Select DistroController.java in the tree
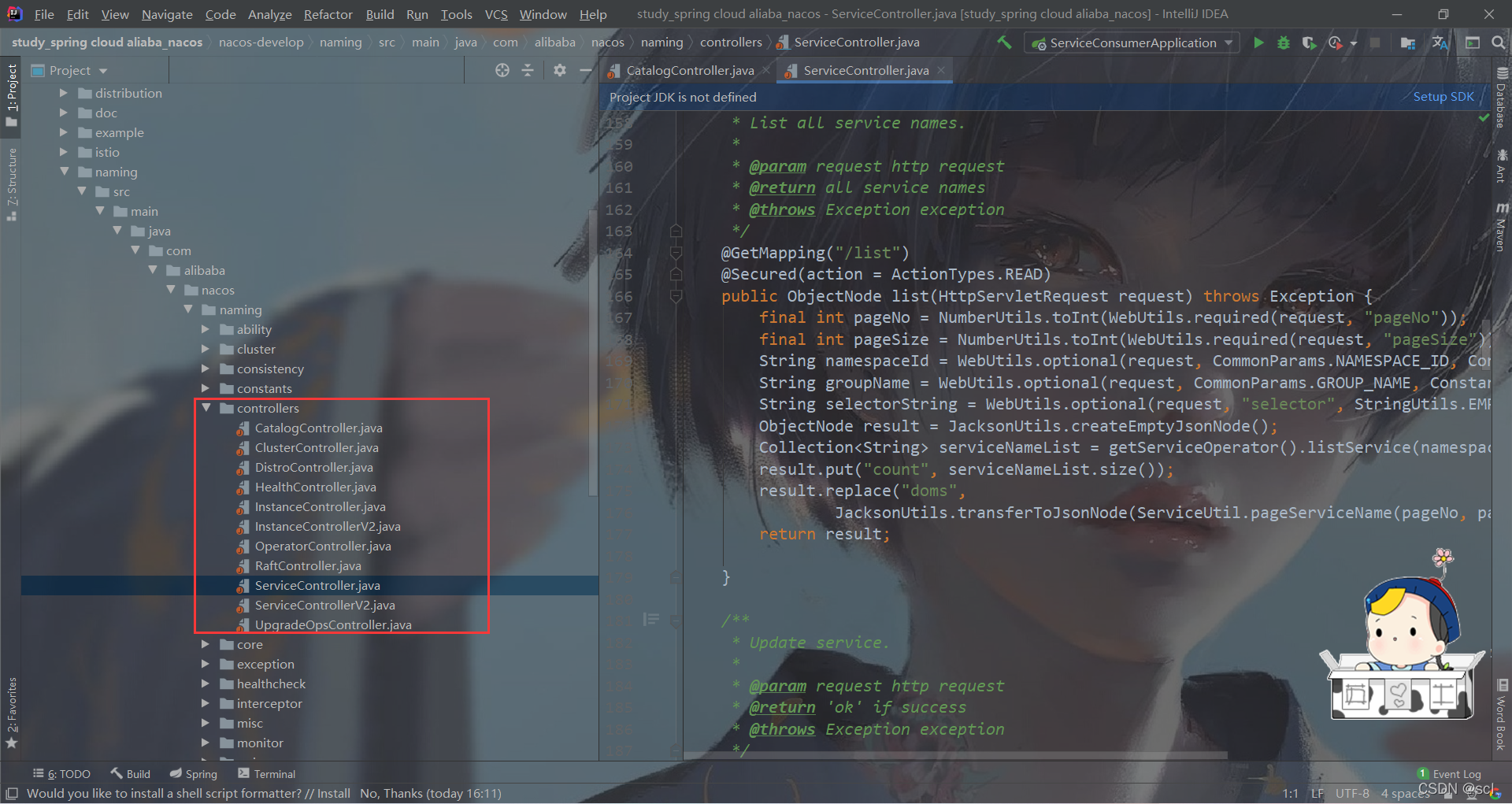 point(313,467)
